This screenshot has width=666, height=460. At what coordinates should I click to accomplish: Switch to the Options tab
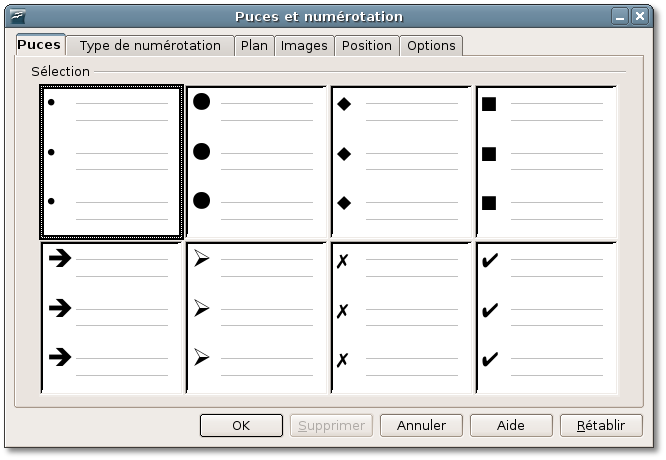[431, 45]
